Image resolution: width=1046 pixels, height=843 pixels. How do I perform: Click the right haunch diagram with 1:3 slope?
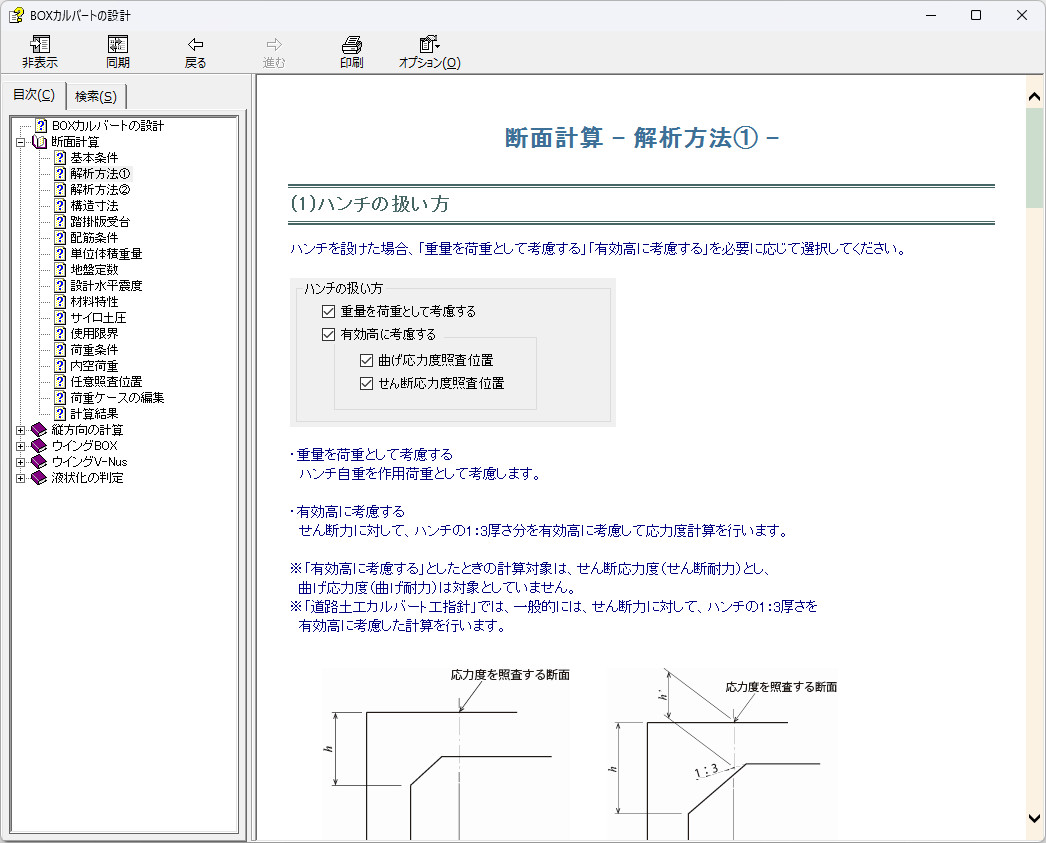[x=722, y=754]
